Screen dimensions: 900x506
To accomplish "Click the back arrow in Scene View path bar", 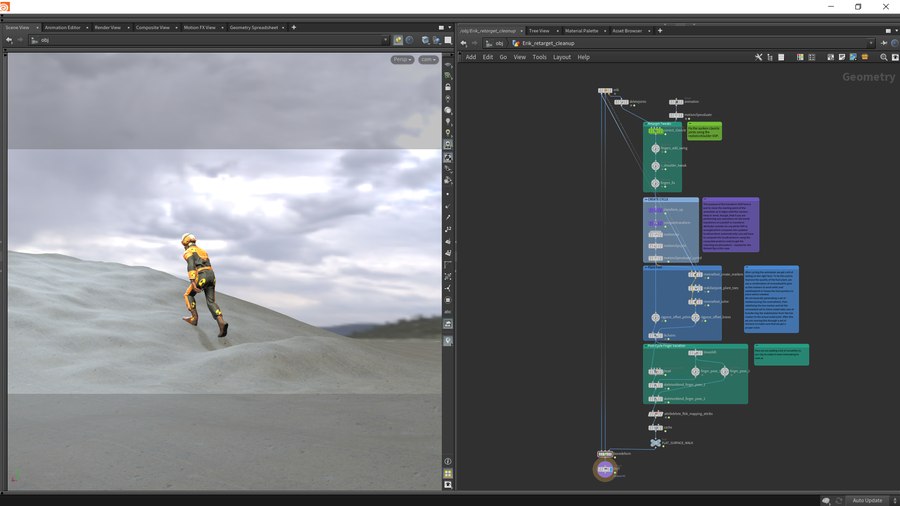I will pyautogui.click(x=10, y=40).
